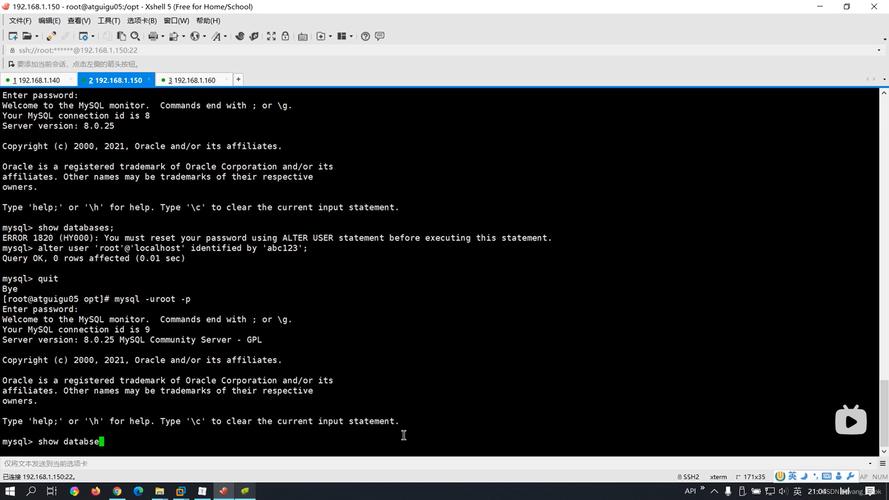Click the add-session arrow icon in quick bar
Screen dimensions: 889x500
coord(11,64)
